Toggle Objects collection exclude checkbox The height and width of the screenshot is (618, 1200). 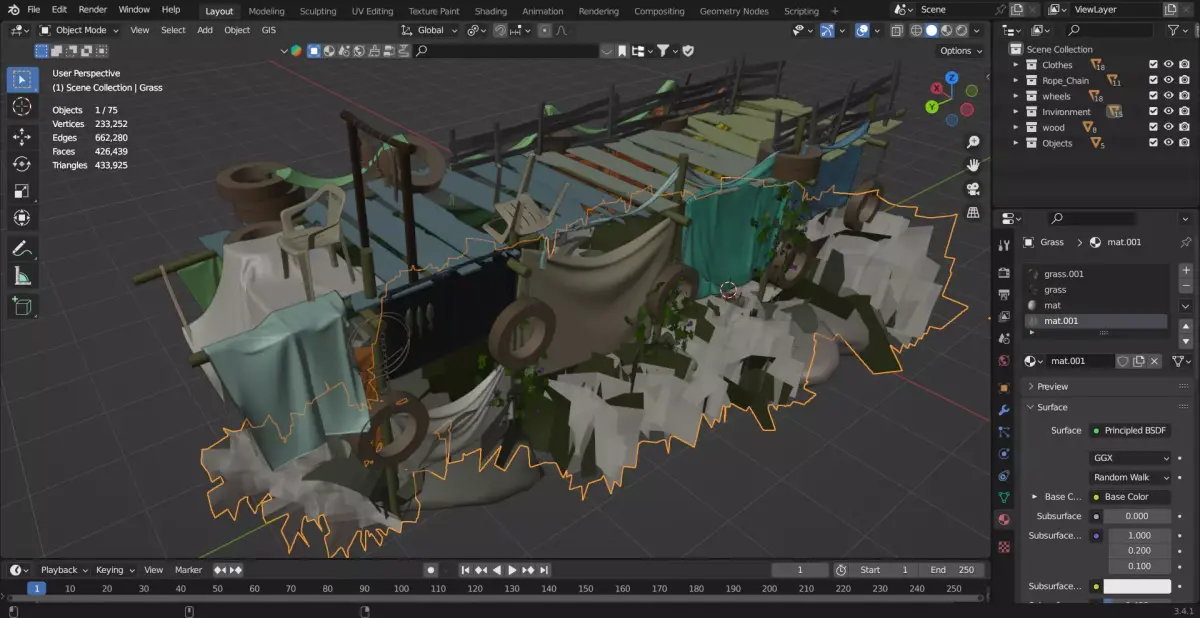(1153, 143)
